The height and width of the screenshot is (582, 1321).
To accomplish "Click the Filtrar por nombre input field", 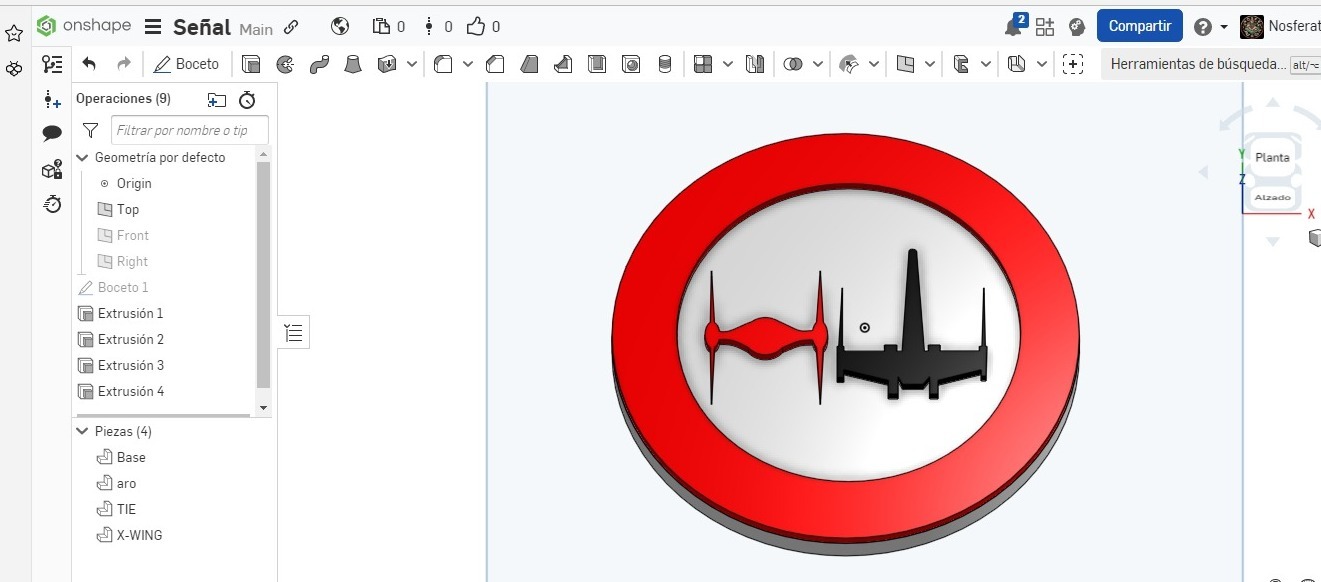I will click(x=189, y=130).
